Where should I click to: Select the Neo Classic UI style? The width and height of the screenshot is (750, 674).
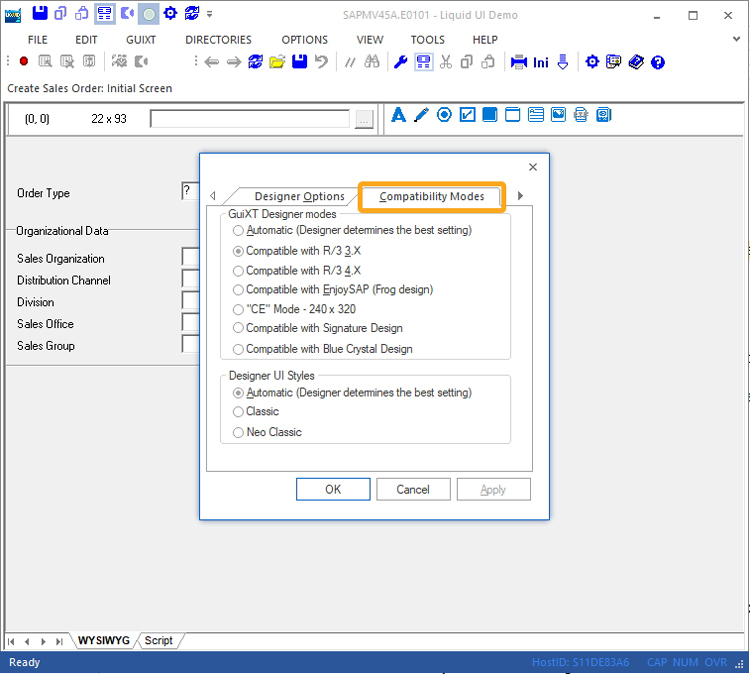[238, 432]
